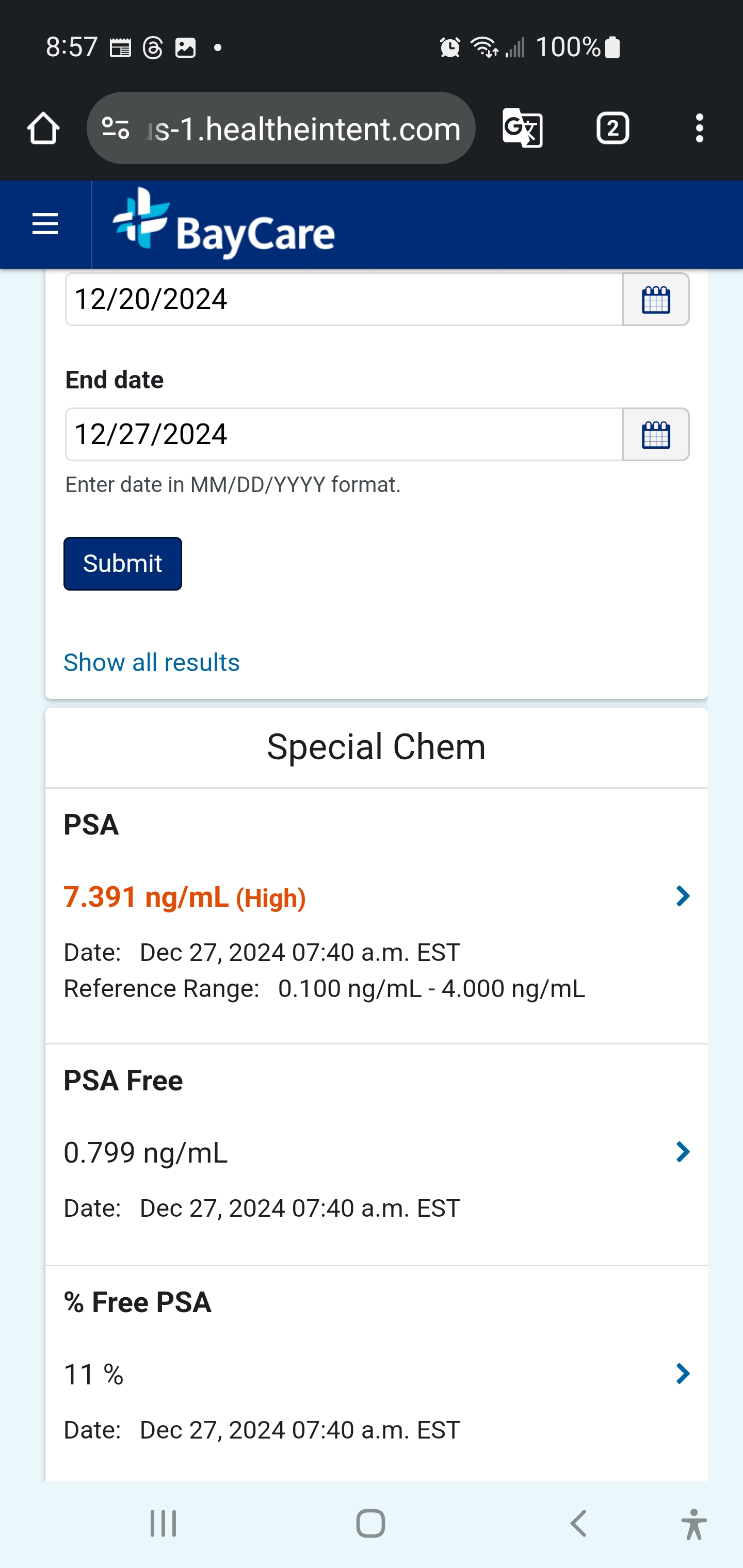Viewport: 743px width, 1568px height.
Task: Expand the PSA Free result chevron
Action: click(x=683, y=1152)
